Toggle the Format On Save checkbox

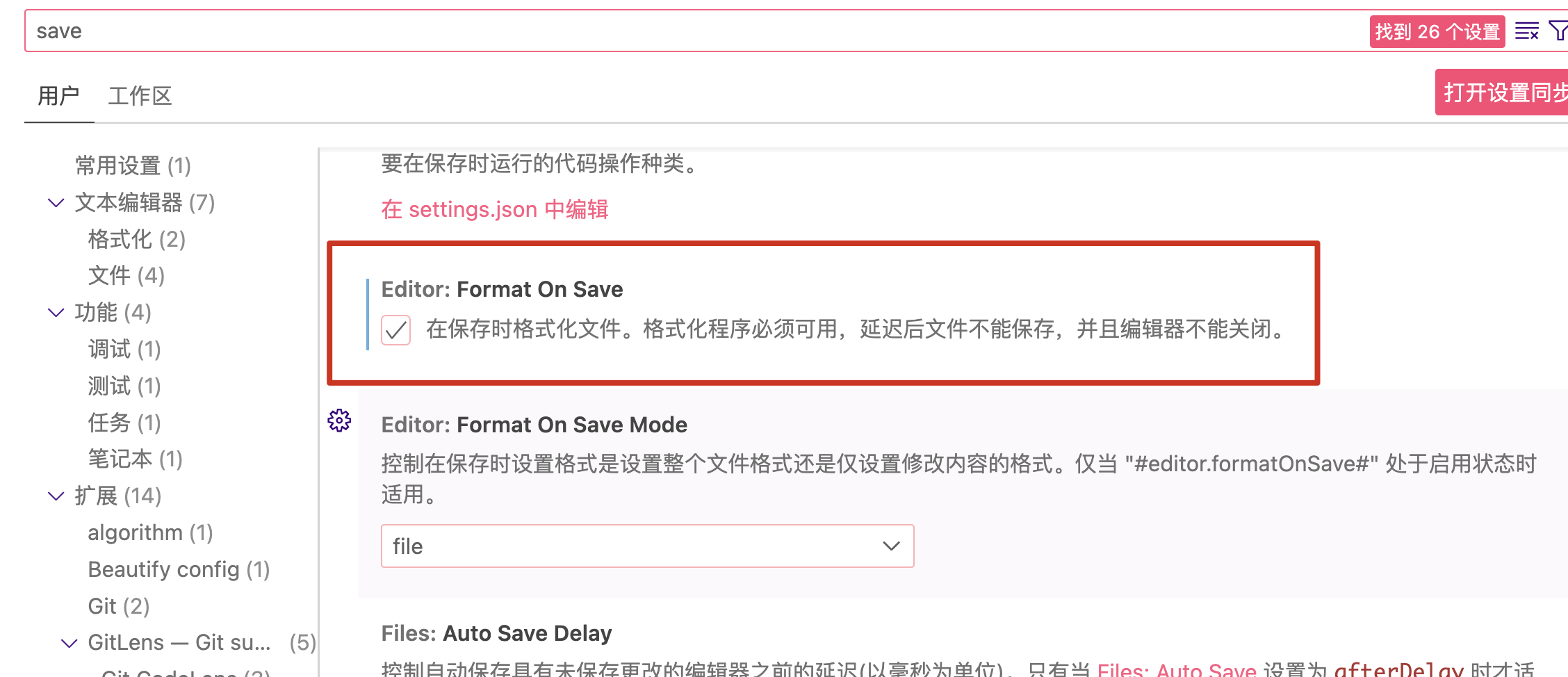[396, 329]
